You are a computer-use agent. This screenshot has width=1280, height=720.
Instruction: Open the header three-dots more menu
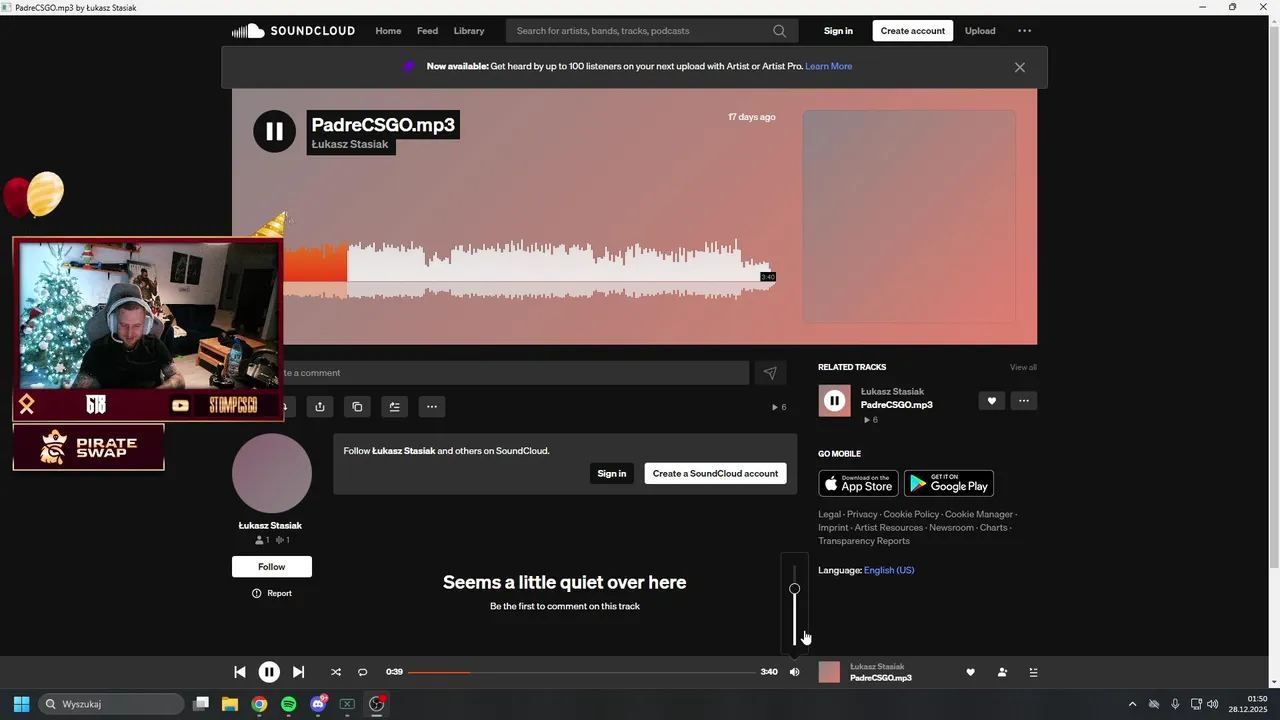[1024, 31]
